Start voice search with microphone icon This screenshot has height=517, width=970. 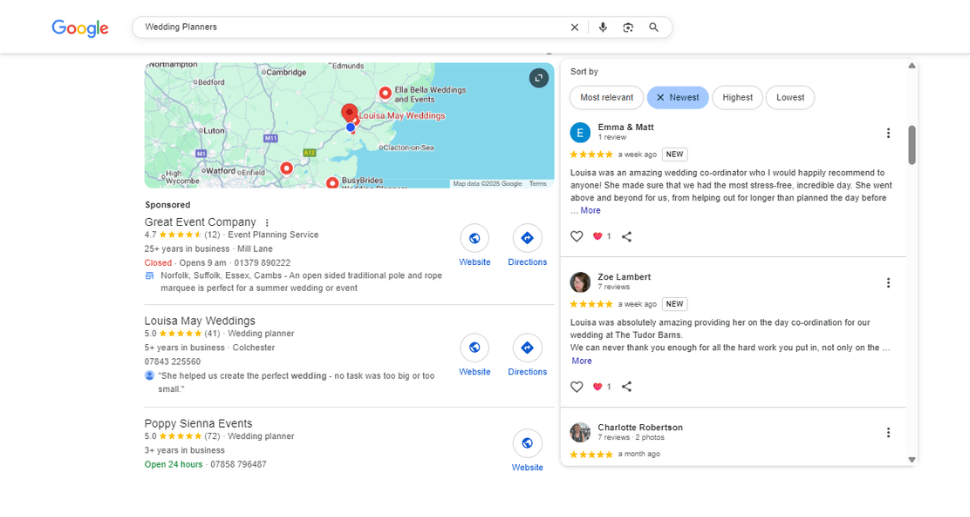[x=603, y=27]
